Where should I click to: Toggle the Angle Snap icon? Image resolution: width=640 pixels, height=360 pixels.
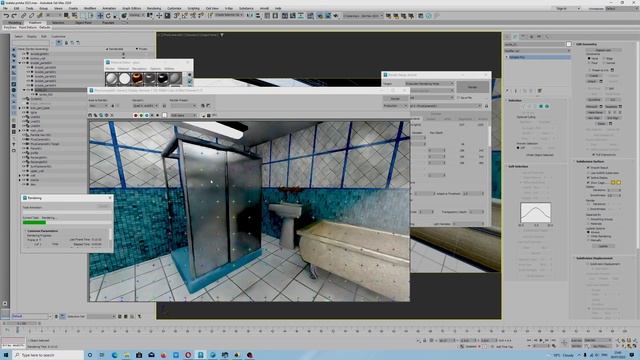point(184,16)
